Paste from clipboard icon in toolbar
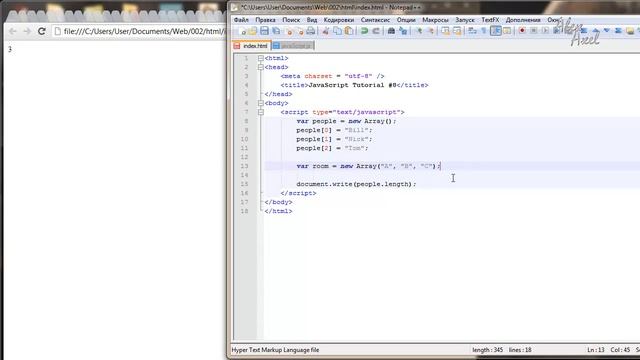The width and height of the screenshot is (640, 360). (x=349, y=31)
